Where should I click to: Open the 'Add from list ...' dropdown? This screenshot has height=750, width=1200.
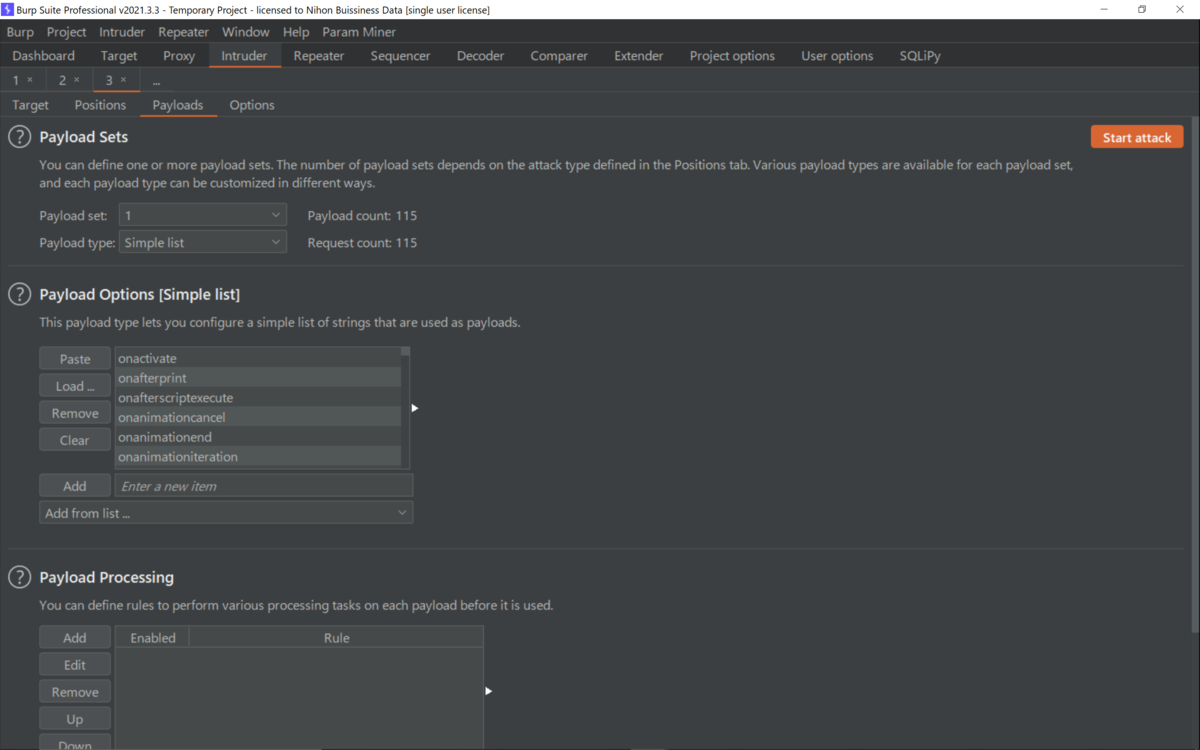(226, 513)
